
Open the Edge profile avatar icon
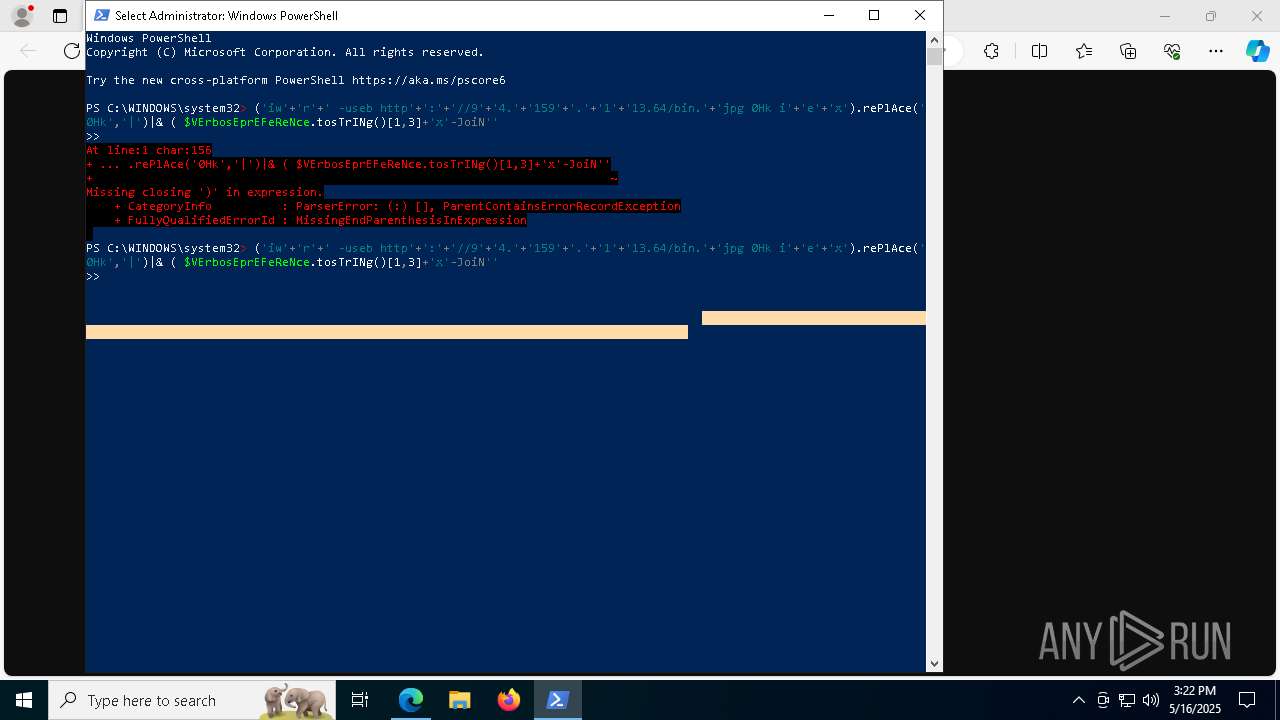[22, 16]
